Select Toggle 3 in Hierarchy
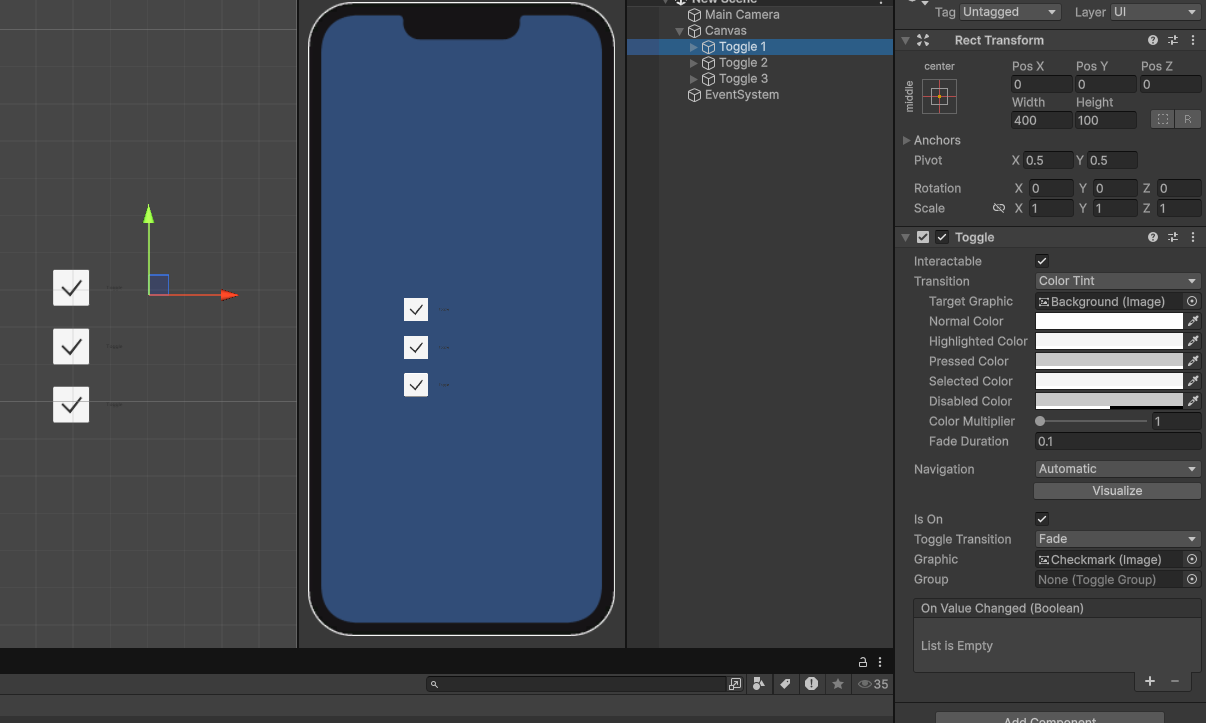Viewport: 1206px width, 723px height. coord(743,79)
